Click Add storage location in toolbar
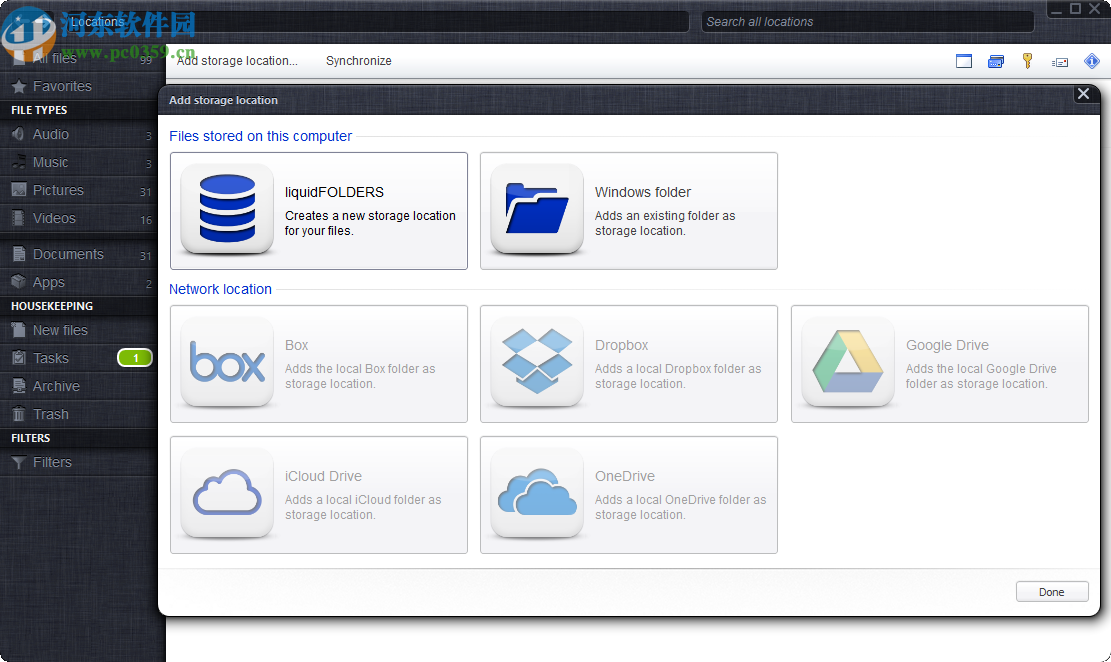Viewport: 1111px width, 662px height. click(x=238, y=61)
